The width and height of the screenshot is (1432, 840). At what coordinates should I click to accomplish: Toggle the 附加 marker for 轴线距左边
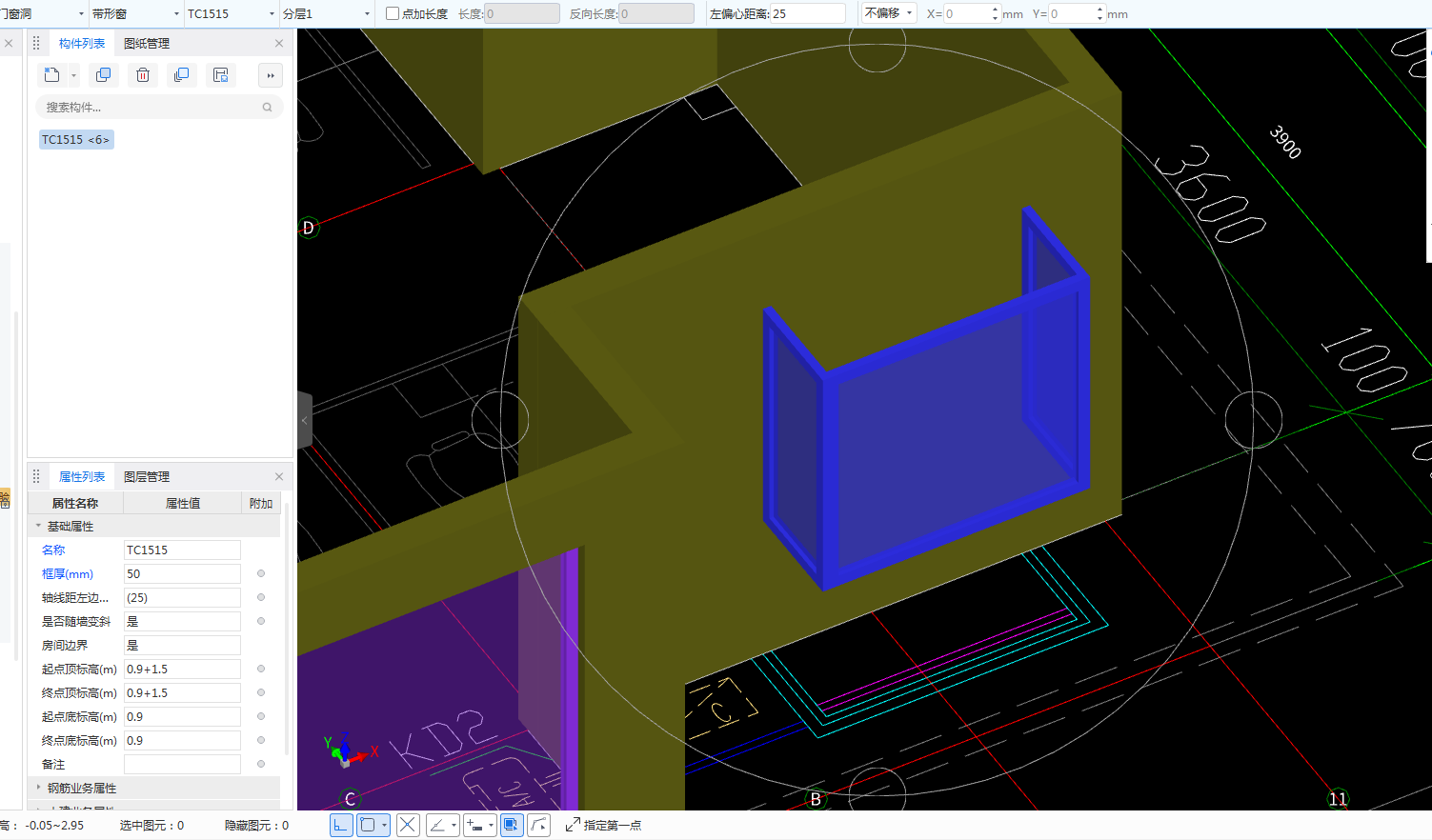click(261, 598)
